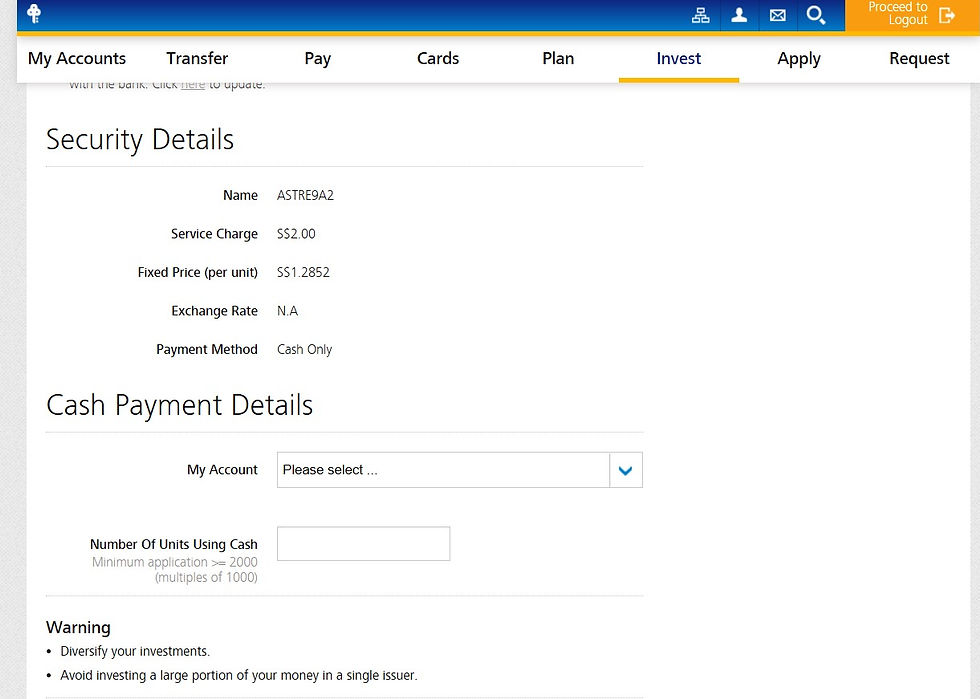980x699 pixels.
Task: Click the Number Of Units Using Cash field
Action: point(363,543)
